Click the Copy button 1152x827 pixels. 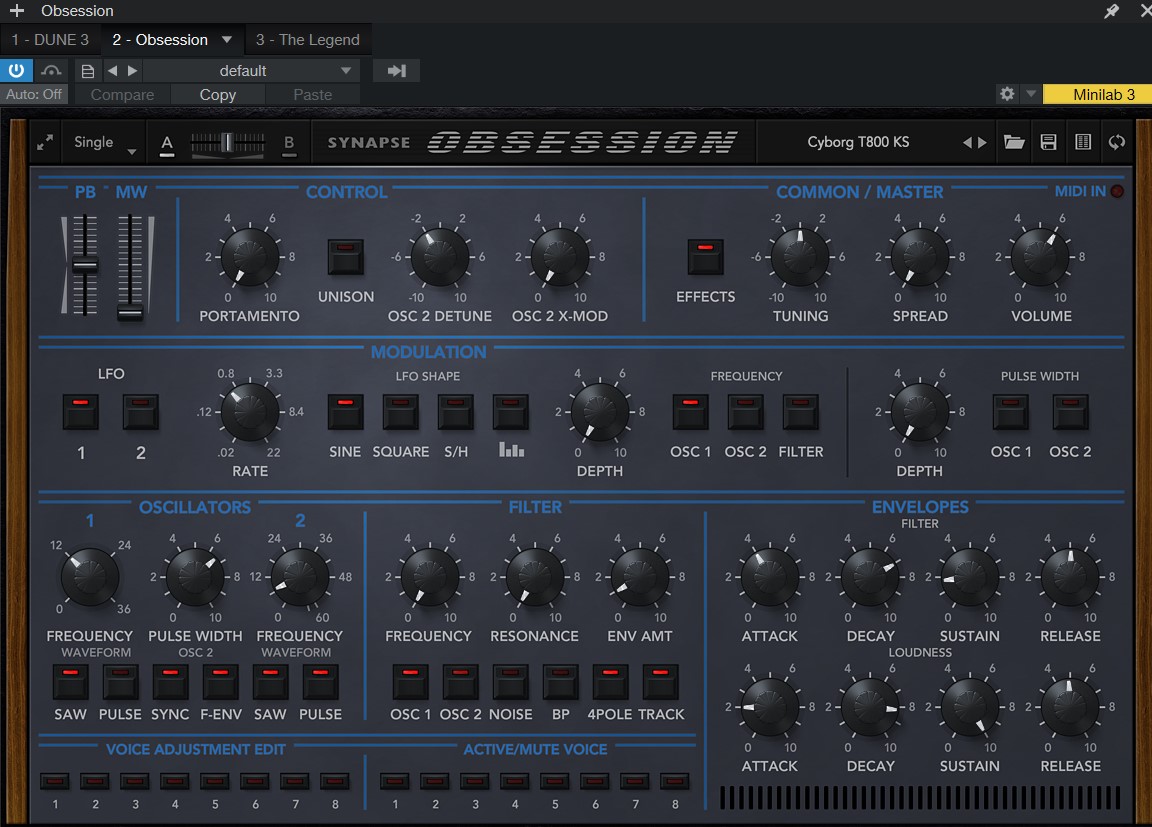pyautogui.click(x=218, y=95)
